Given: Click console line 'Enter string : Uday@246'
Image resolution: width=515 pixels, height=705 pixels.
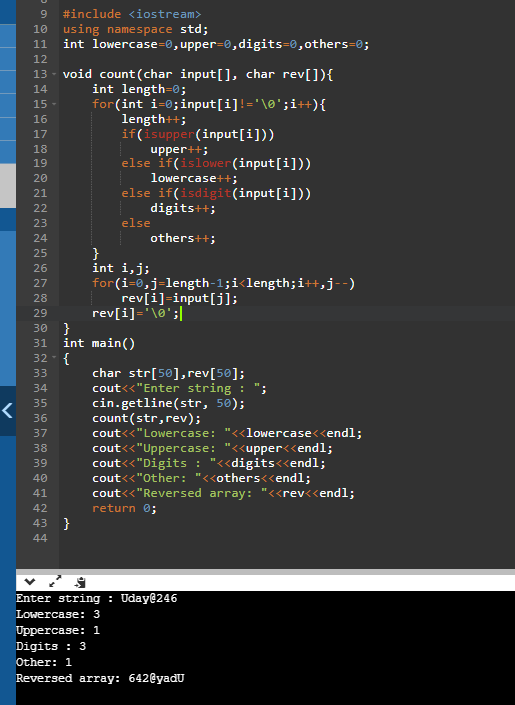Looking at the screenshot, I should [x=97, y=598].
